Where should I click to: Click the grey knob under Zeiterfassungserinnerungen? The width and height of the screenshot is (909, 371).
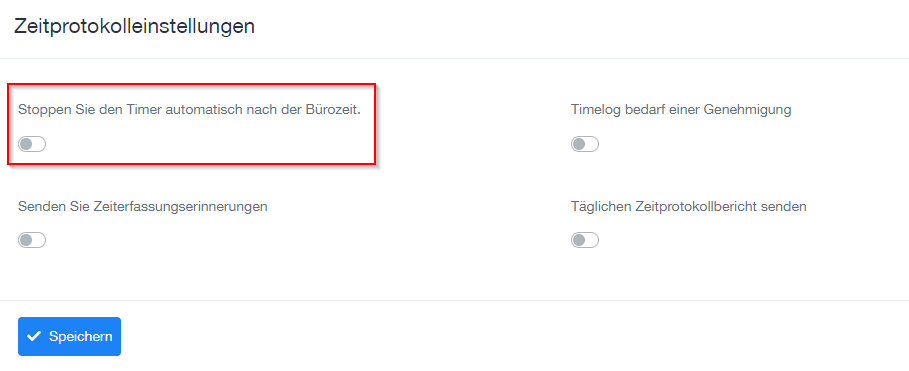(26, 240)
